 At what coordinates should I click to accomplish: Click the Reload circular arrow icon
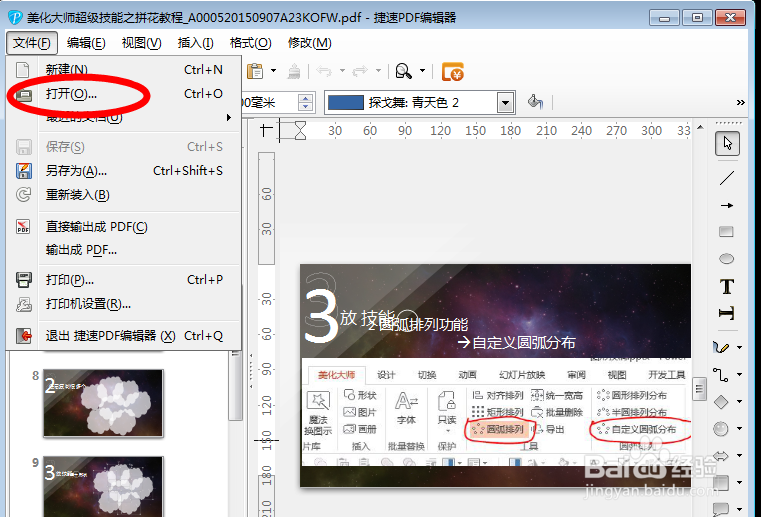coord(23,195)
